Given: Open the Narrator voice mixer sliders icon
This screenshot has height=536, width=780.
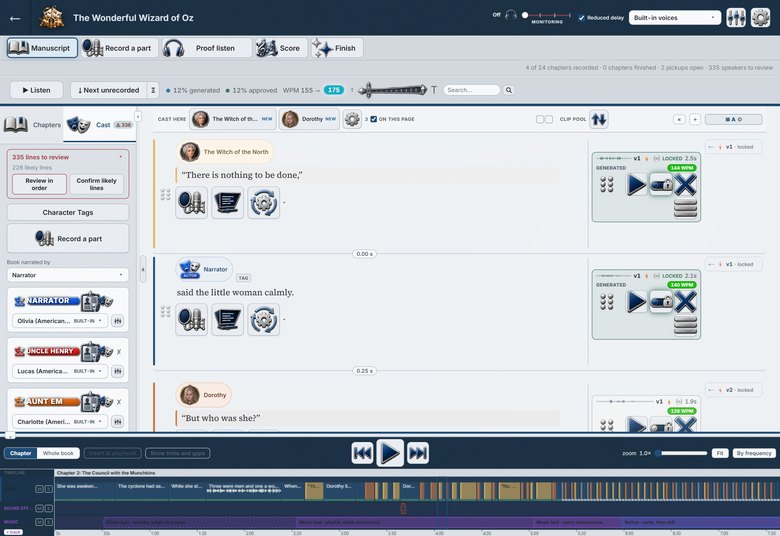Looking at the screenshot, I should tap(117, 321).
